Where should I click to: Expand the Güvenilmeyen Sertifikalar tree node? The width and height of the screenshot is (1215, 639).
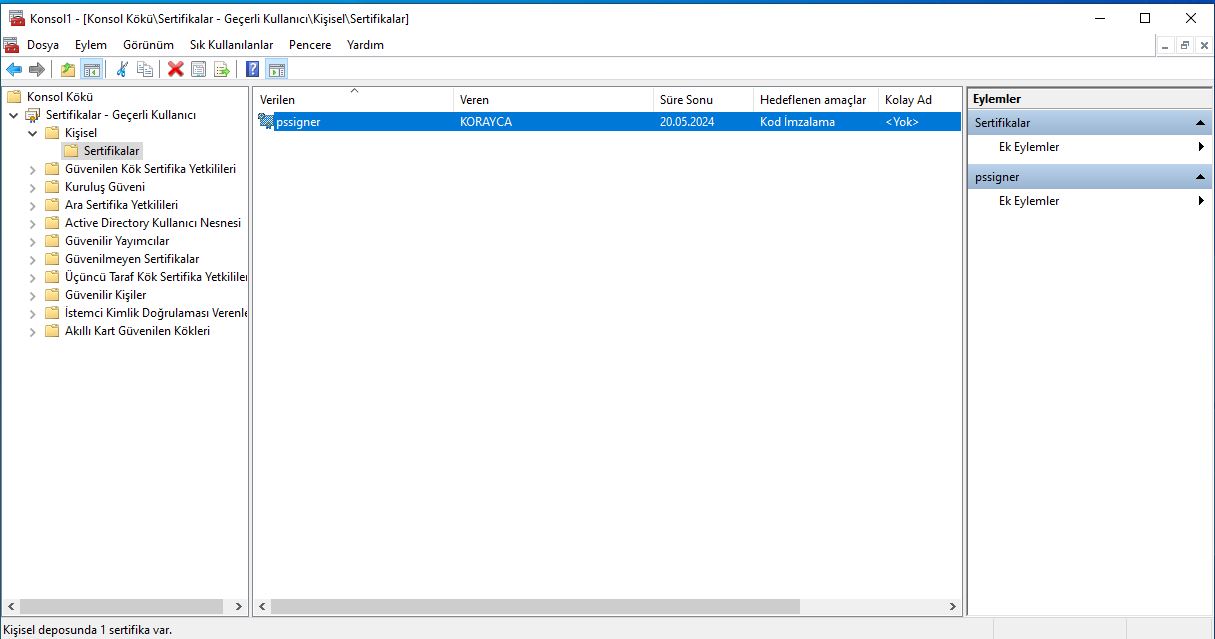(32, 258)
